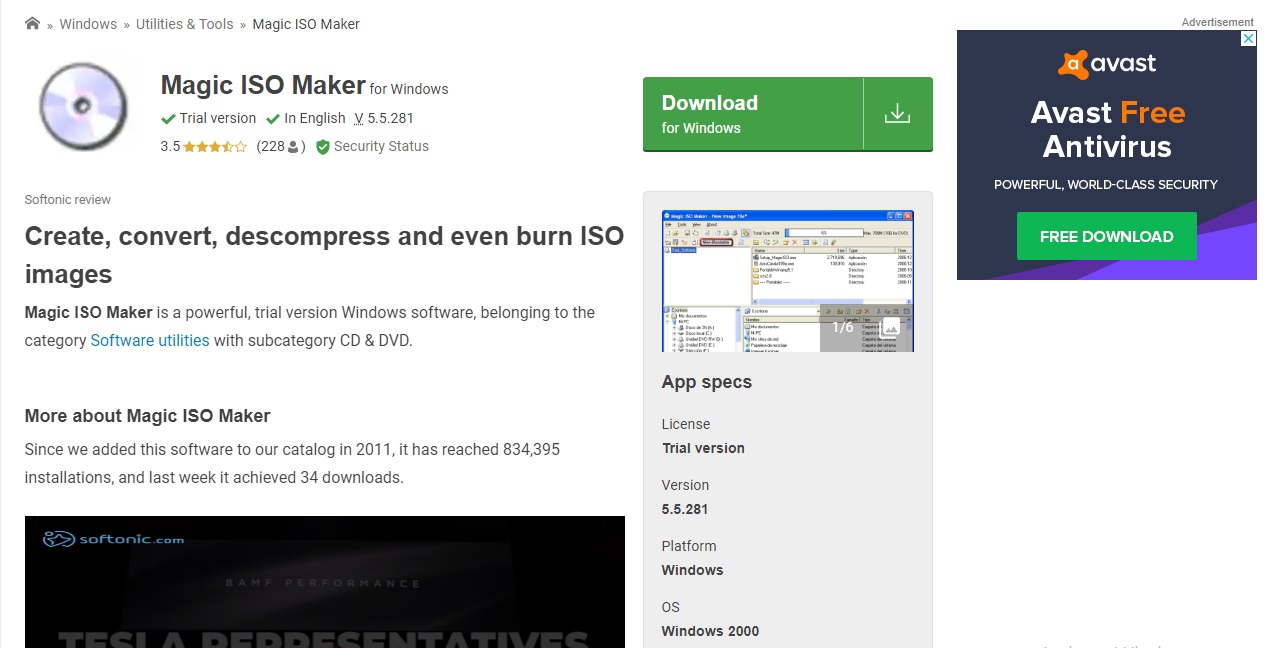
Task: Select the Windows value under Platform
Action: coord(692,570)
